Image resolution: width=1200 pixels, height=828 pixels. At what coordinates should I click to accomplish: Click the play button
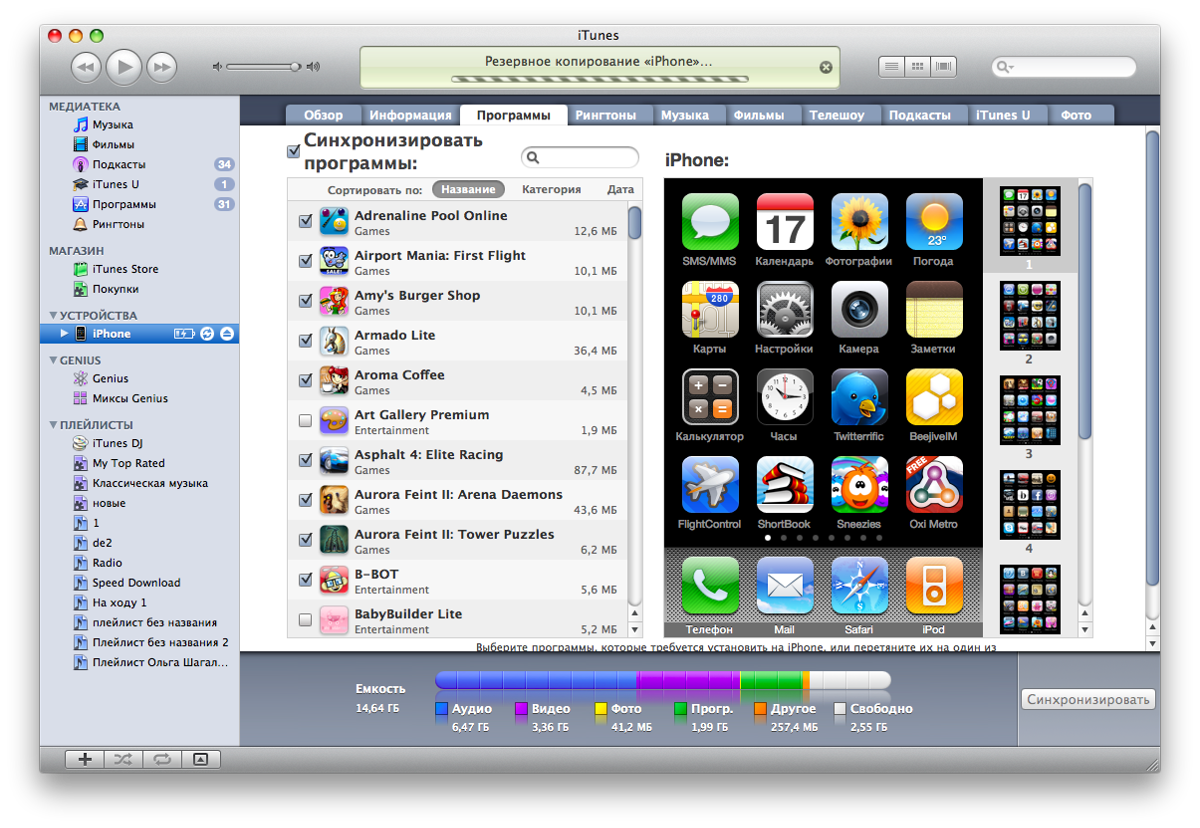coord(124,67)
